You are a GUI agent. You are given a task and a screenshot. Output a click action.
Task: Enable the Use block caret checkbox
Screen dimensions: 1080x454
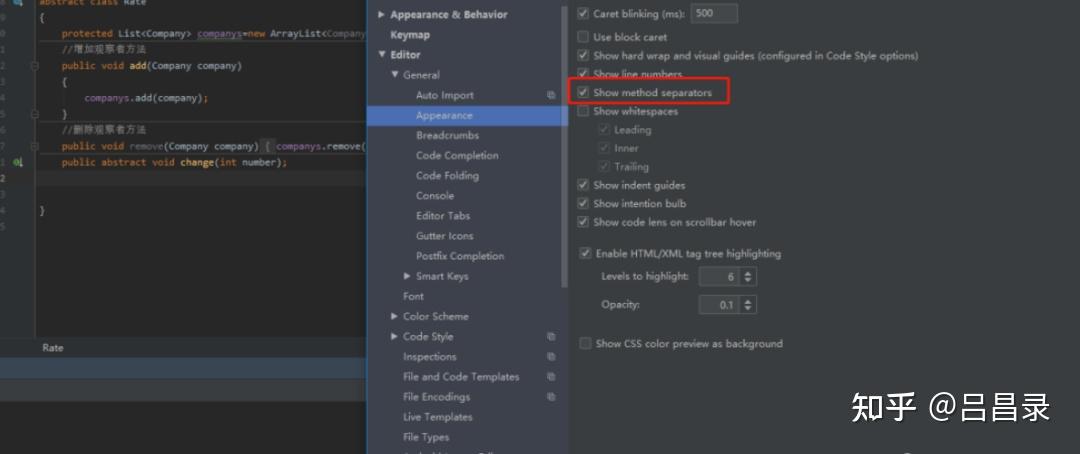tap(584, 37)
